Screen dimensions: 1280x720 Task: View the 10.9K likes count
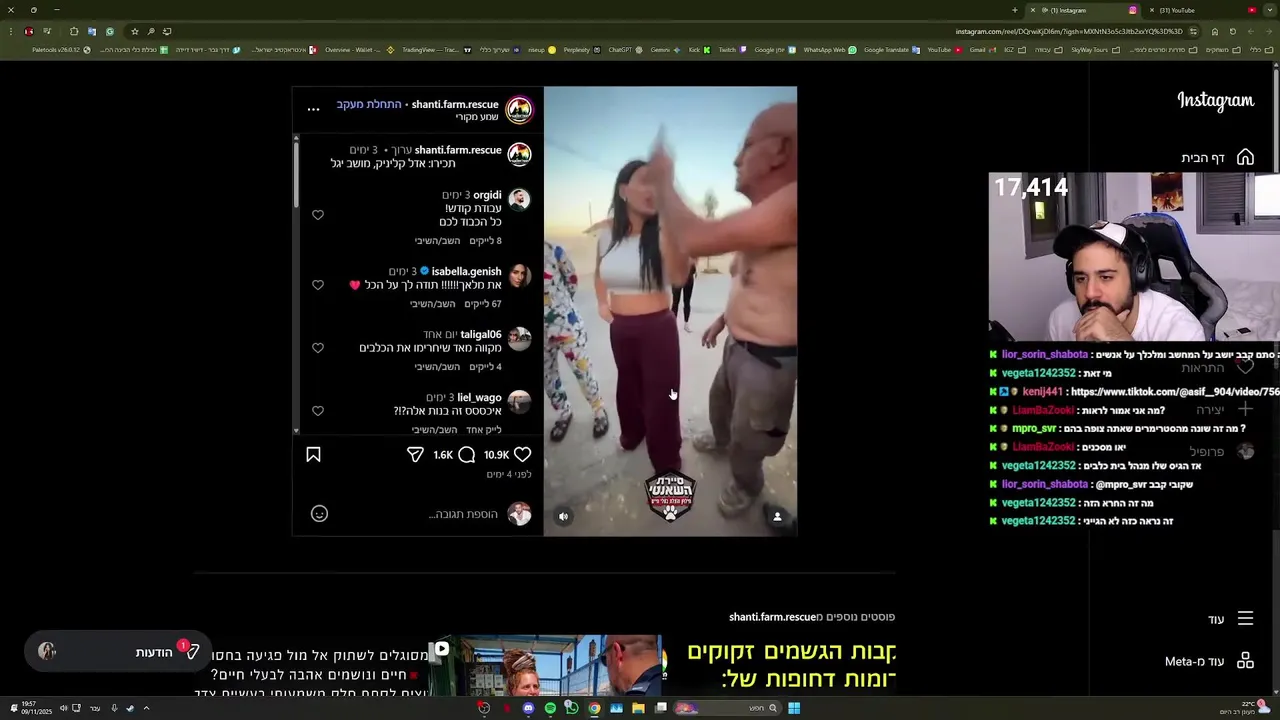click(497, 455)
